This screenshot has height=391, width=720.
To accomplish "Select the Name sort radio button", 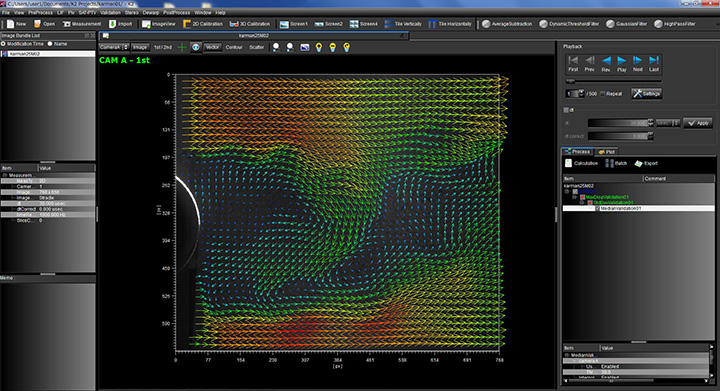I will click(50, 44).
